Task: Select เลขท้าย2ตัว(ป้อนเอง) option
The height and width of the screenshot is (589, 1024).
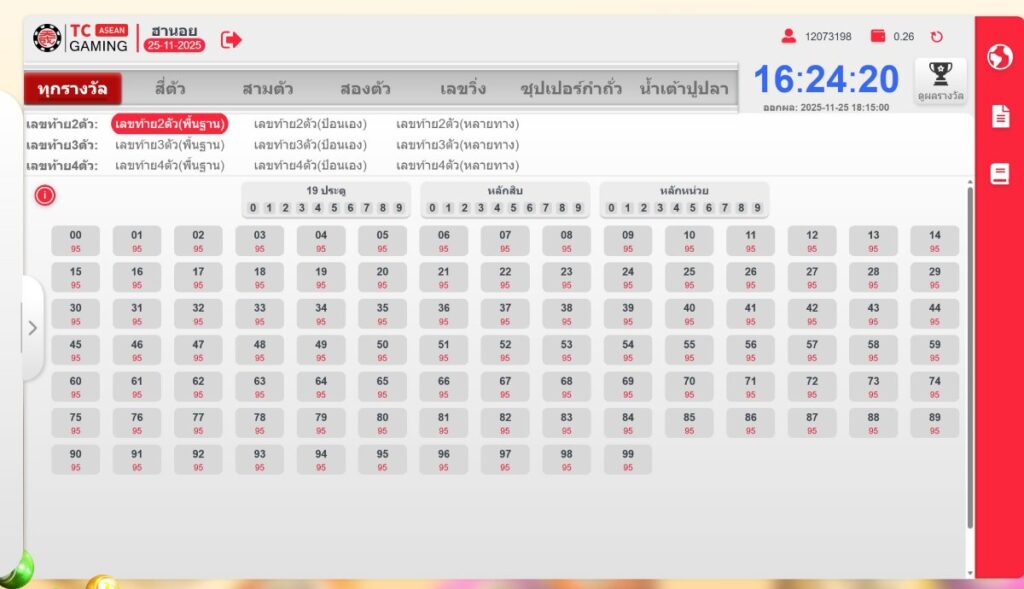Action: (310, 124)
